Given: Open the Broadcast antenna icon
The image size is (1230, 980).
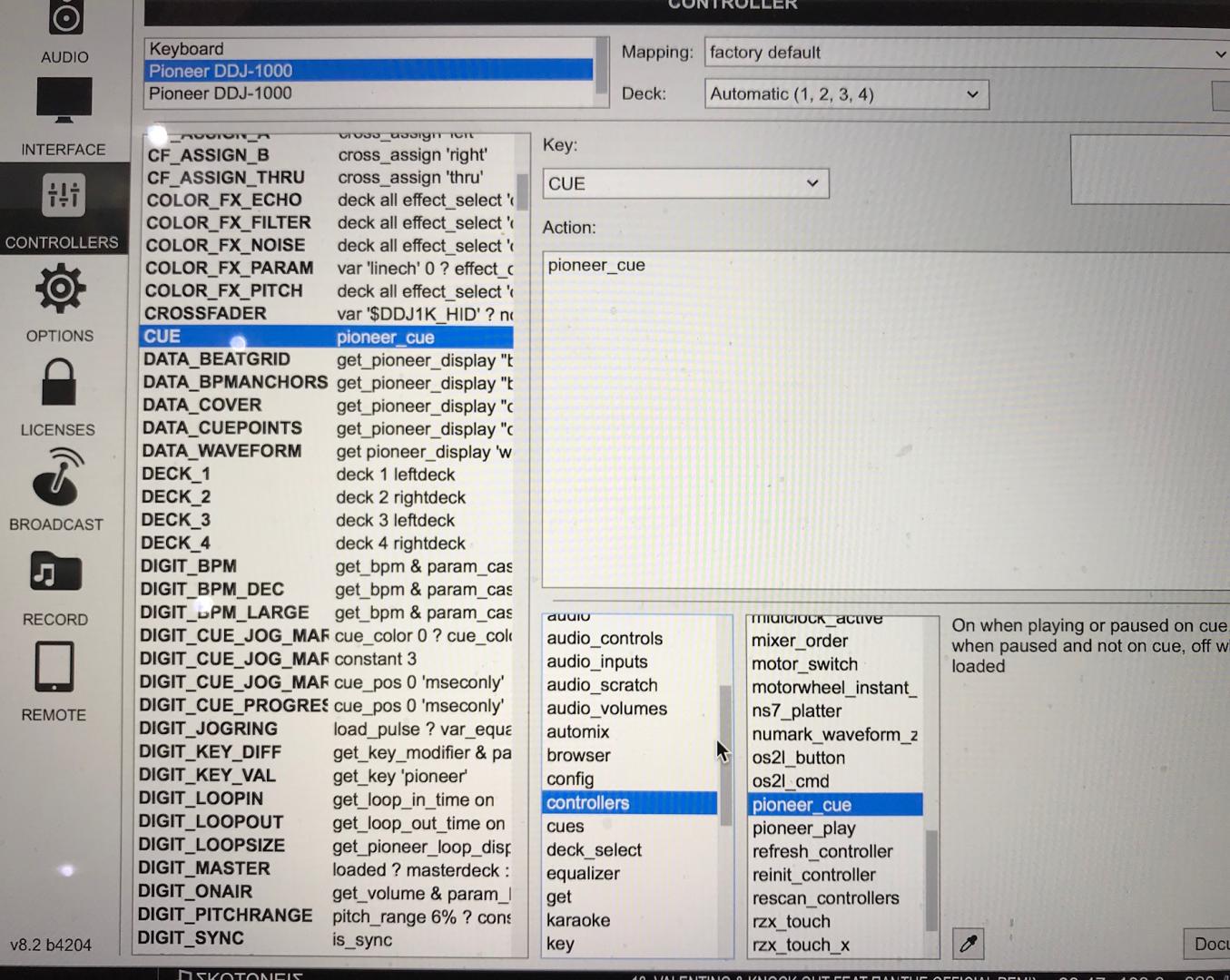Looking at the screenshot, I should pyautogui.click(x=57, y=477).
